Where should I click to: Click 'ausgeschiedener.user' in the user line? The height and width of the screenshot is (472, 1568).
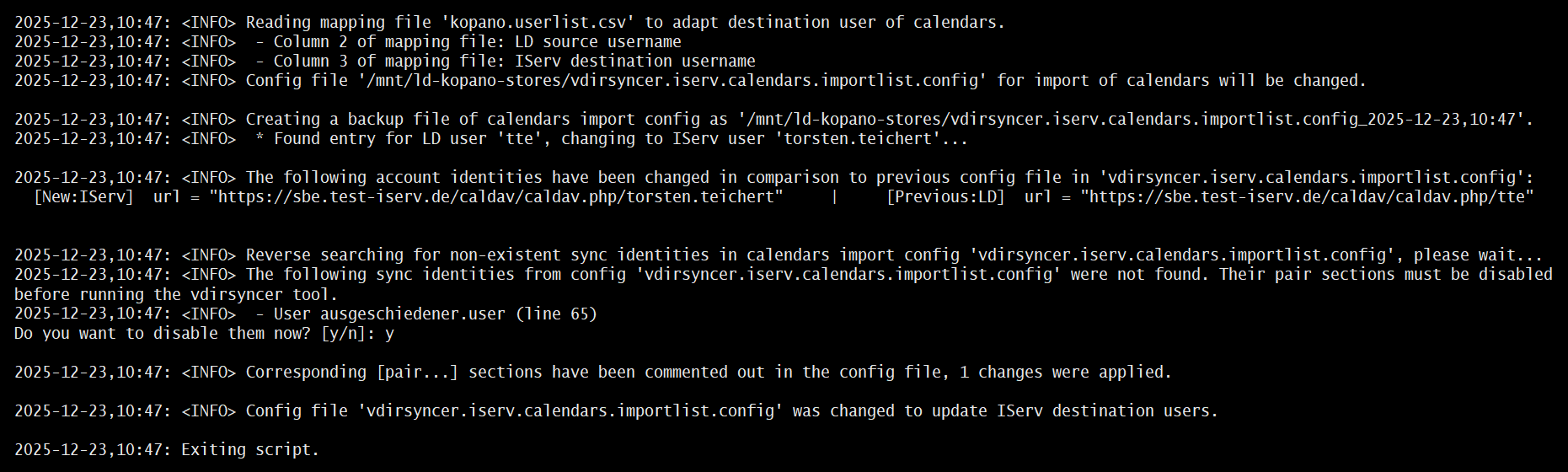[412, 314]
